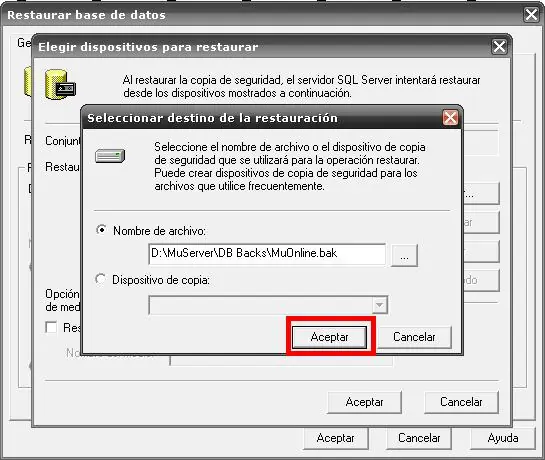Viewport: 545px width, 460px height.
Task: Click the MuOnline.bak file path field
Action: coord(267,254)
